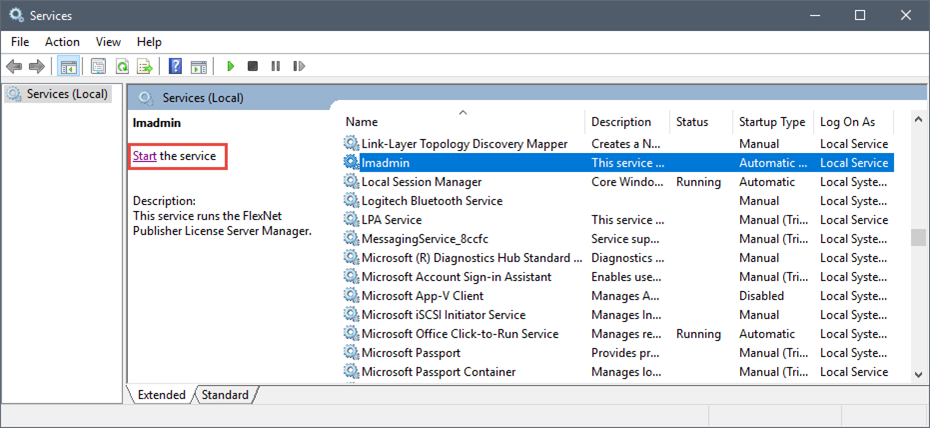
Task: Select Microsoft Account Sign-in Assistant service
Action: [619, 276]
